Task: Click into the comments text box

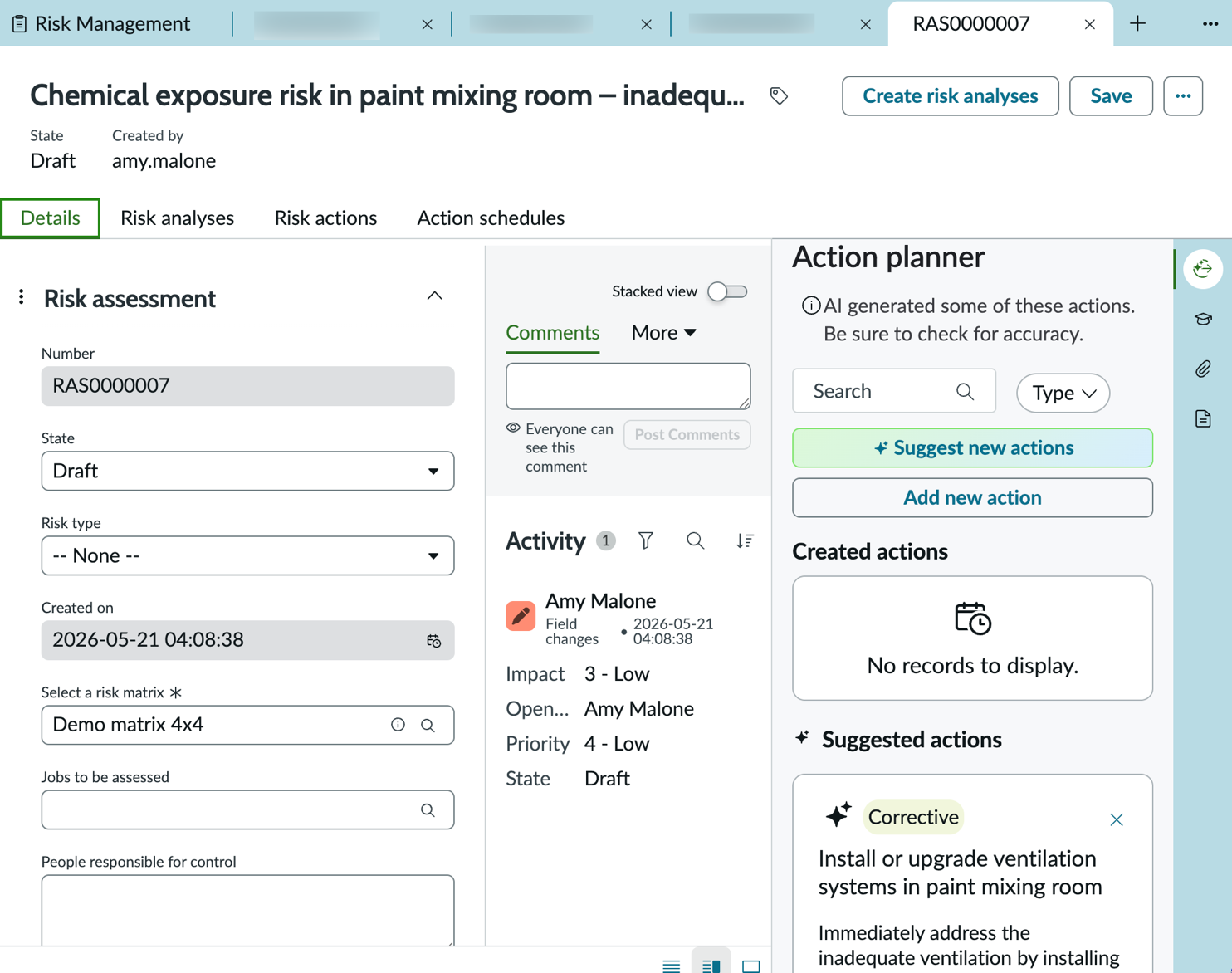Action: [x=628, y=386]
